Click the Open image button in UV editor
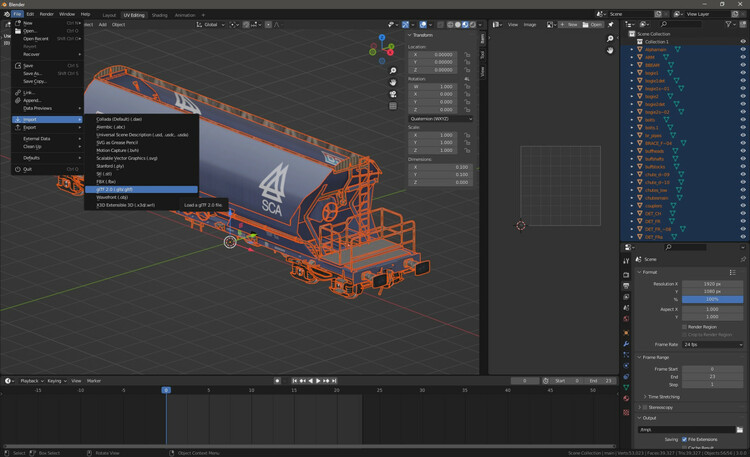 point(592,24)
